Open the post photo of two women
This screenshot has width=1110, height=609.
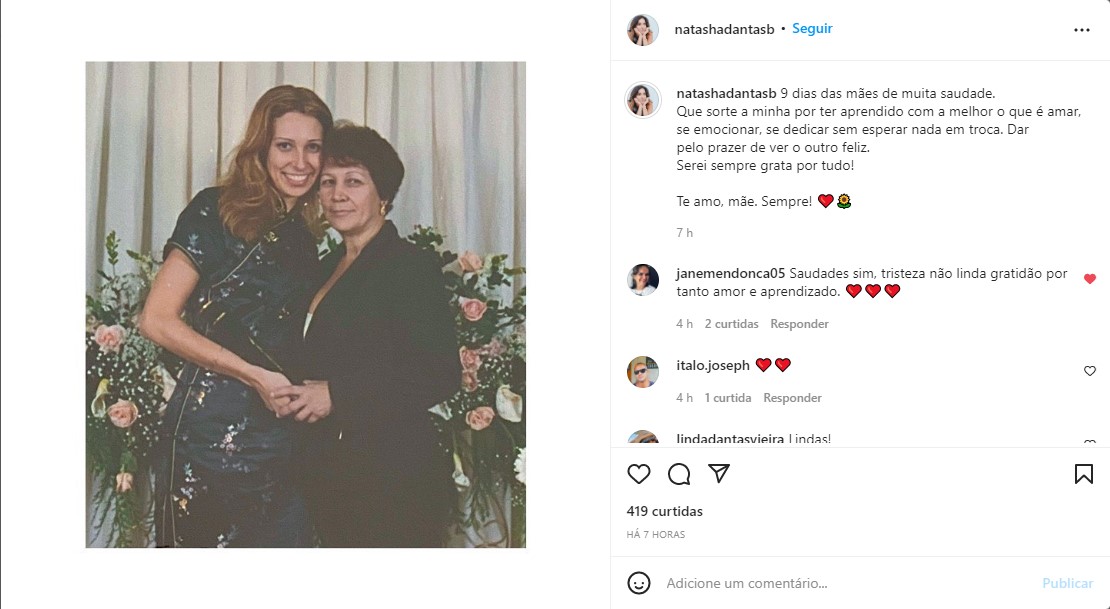click(305, 304)
